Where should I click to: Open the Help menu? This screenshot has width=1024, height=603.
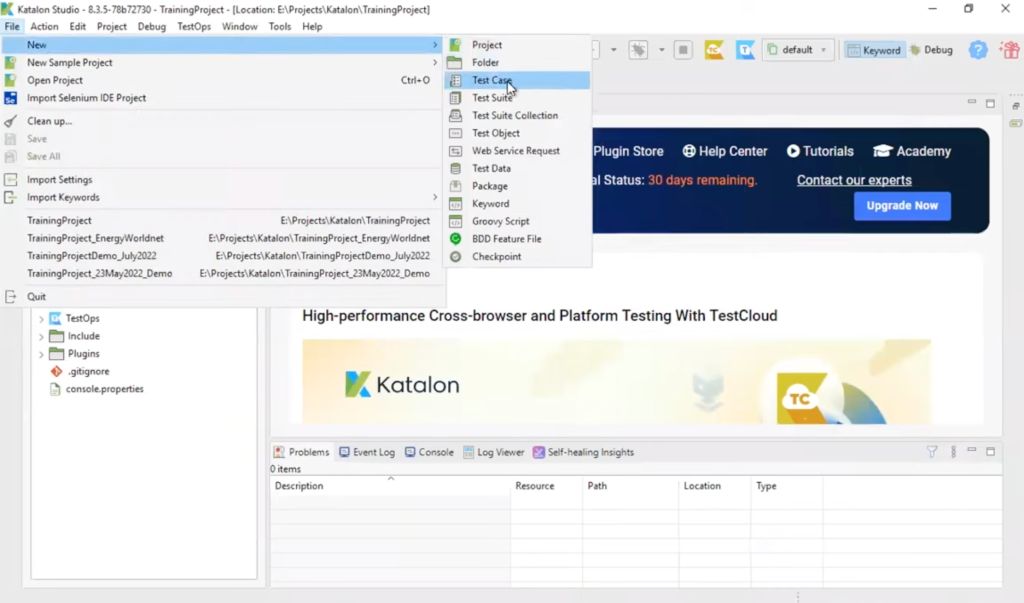coord(312,27)
